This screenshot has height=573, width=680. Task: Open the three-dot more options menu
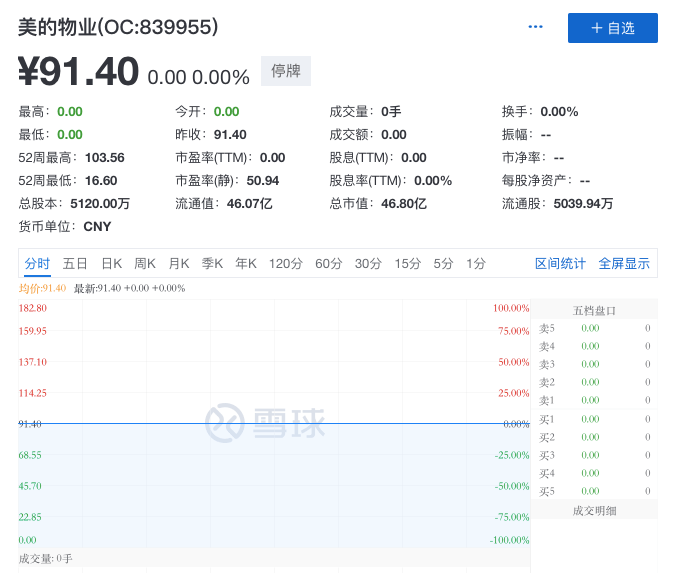(x=535, y=27)
